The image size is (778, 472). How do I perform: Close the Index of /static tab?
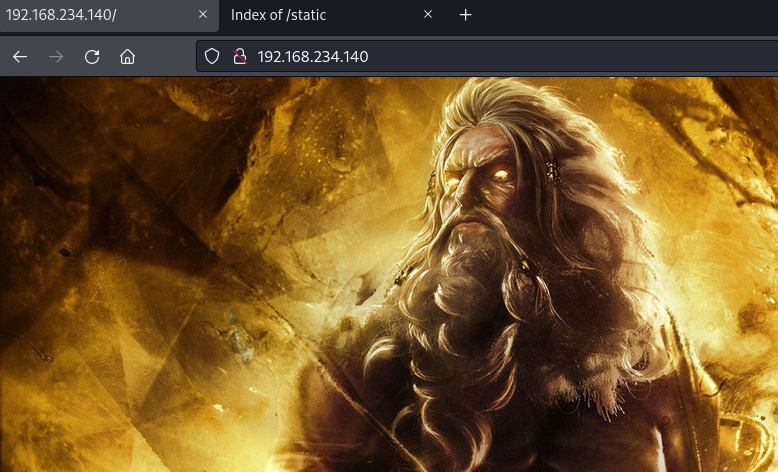pos(428,14)
